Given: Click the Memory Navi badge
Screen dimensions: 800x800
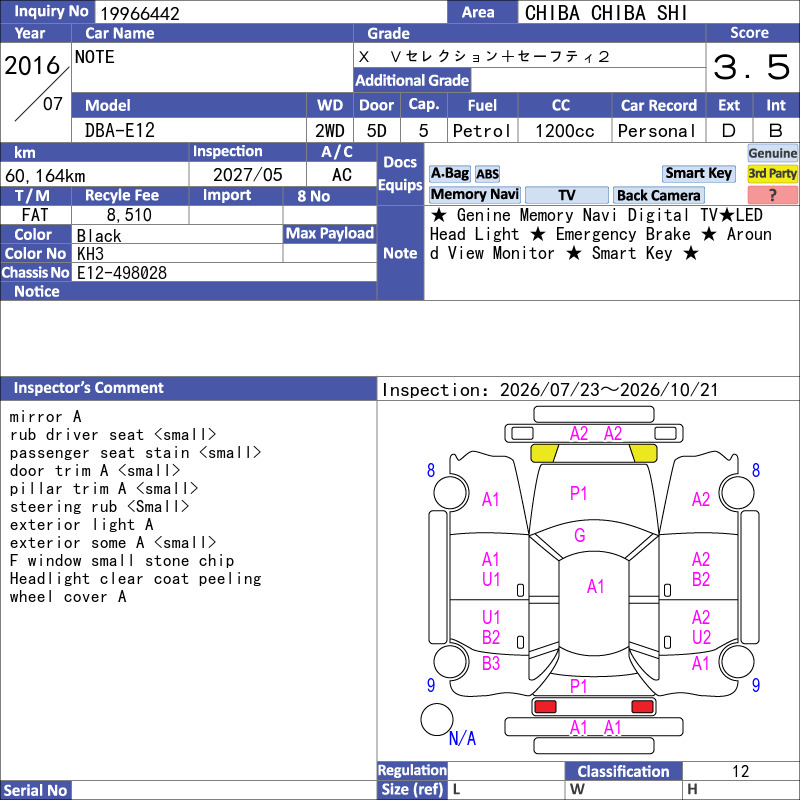Looking at the screenshot, I should pos(474,194).
